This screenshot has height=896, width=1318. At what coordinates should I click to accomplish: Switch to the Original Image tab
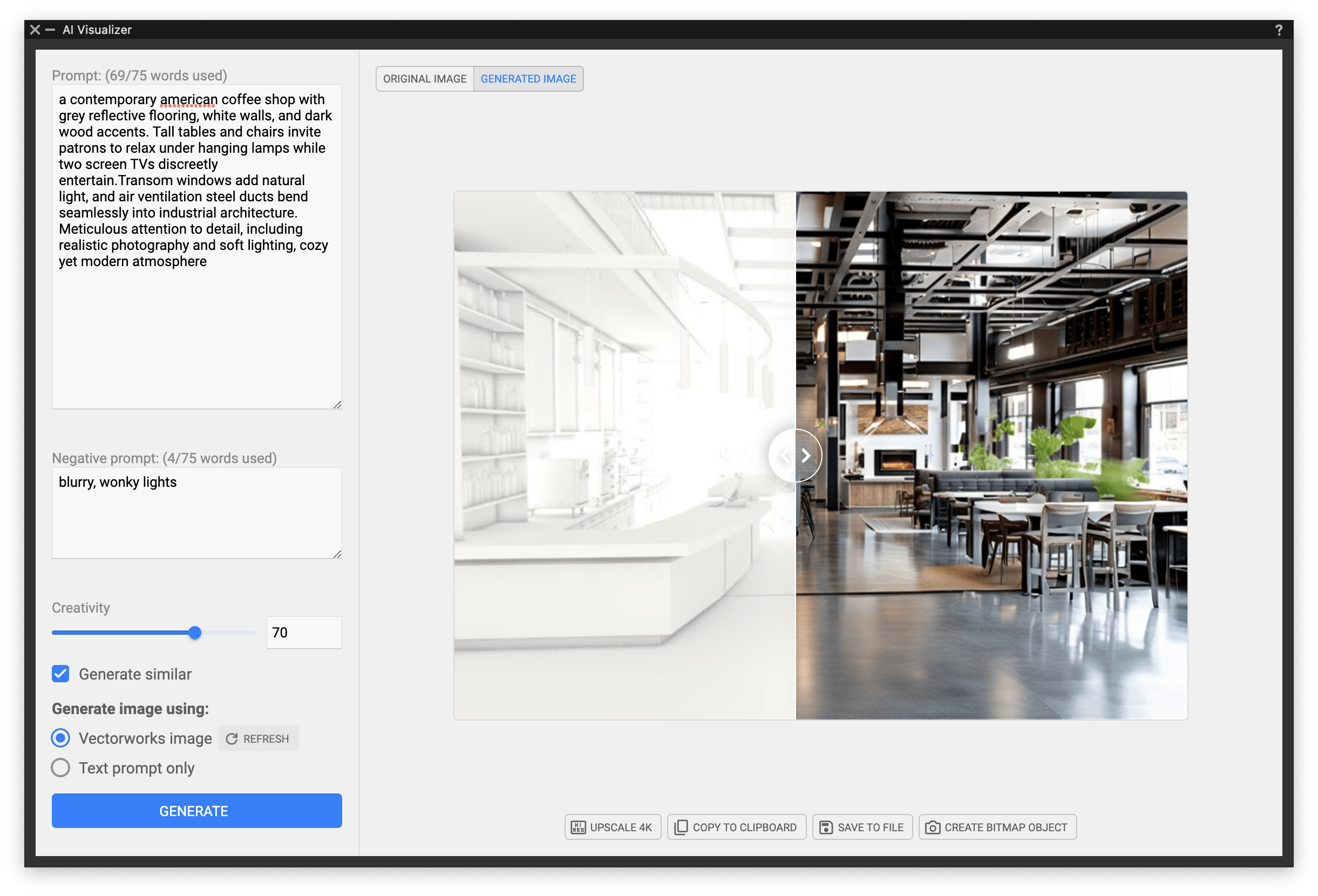424,79
